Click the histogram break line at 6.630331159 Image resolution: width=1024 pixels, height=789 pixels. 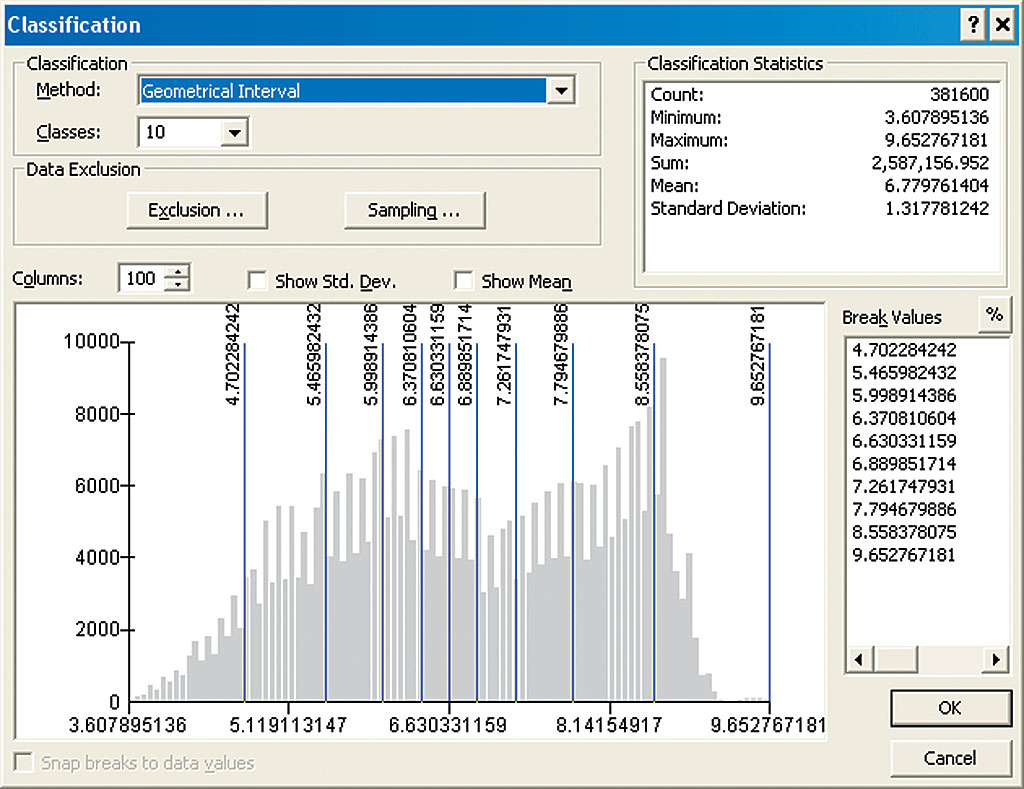coord(449,523)
